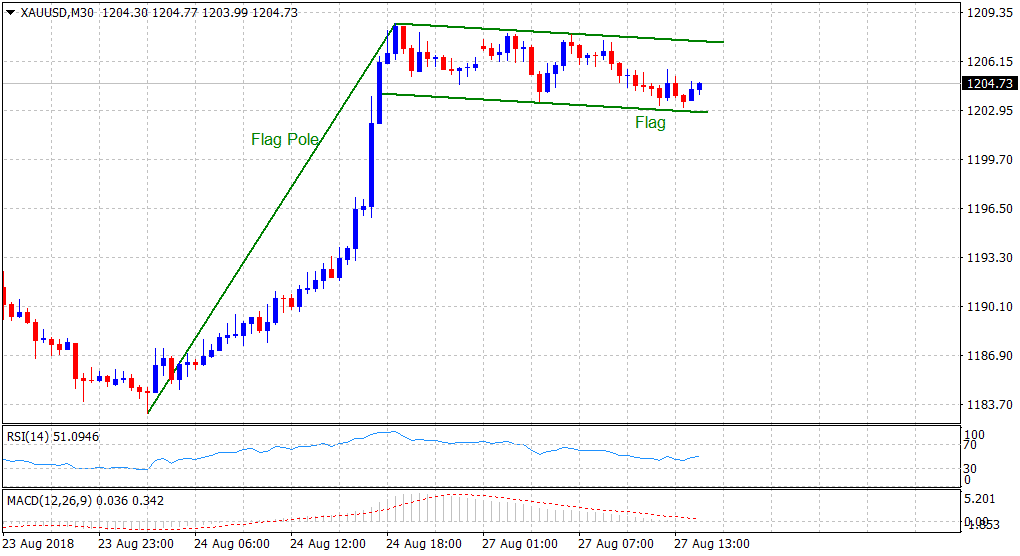Click the red dotted MACD signal line
Screen dimensions: 1020x556
pyautogui.click(x=560, y=501)
